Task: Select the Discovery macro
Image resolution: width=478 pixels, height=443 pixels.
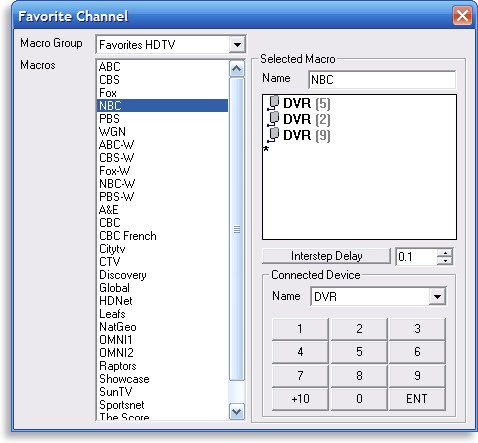Action: (162, 275)
